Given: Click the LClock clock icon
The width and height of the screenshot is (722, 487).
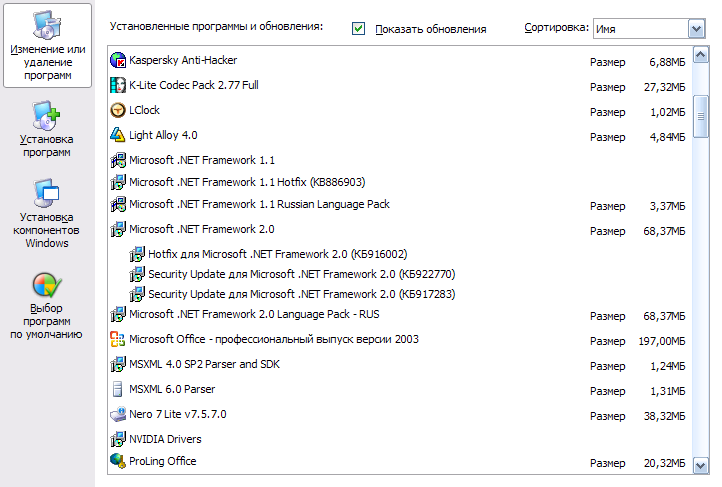Looking at the screenshot, I should coord(117,111).
